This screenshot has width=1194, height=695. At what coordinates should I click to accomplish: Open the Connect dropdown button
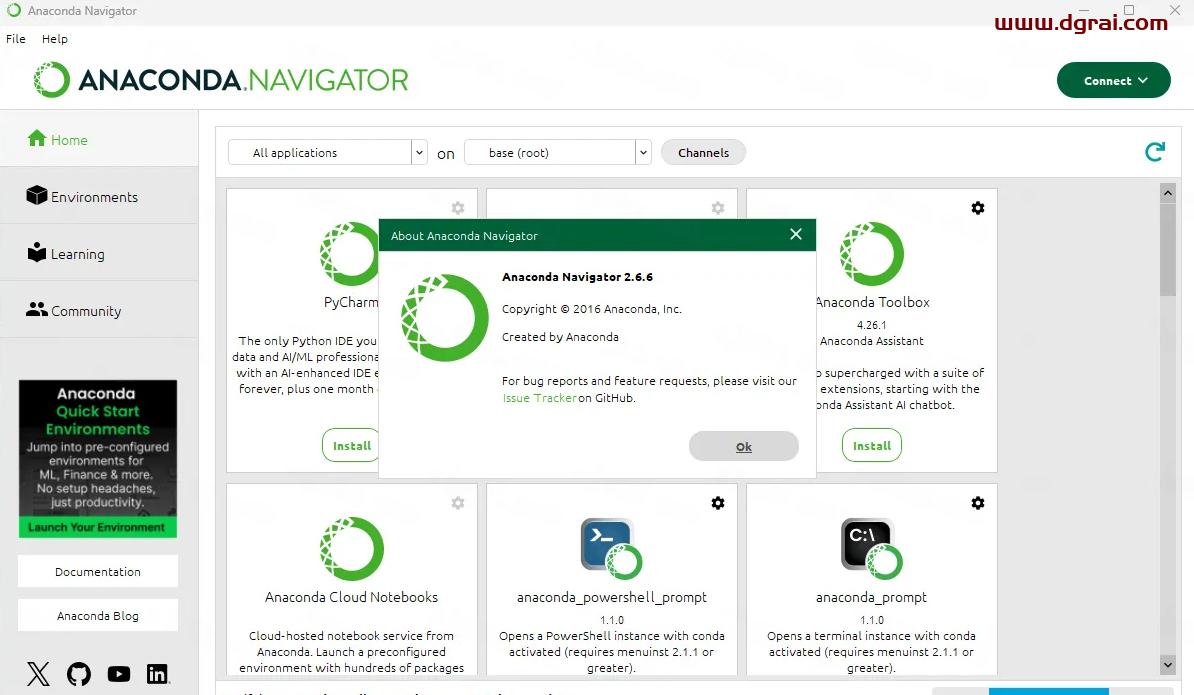tap(1113, 80)
